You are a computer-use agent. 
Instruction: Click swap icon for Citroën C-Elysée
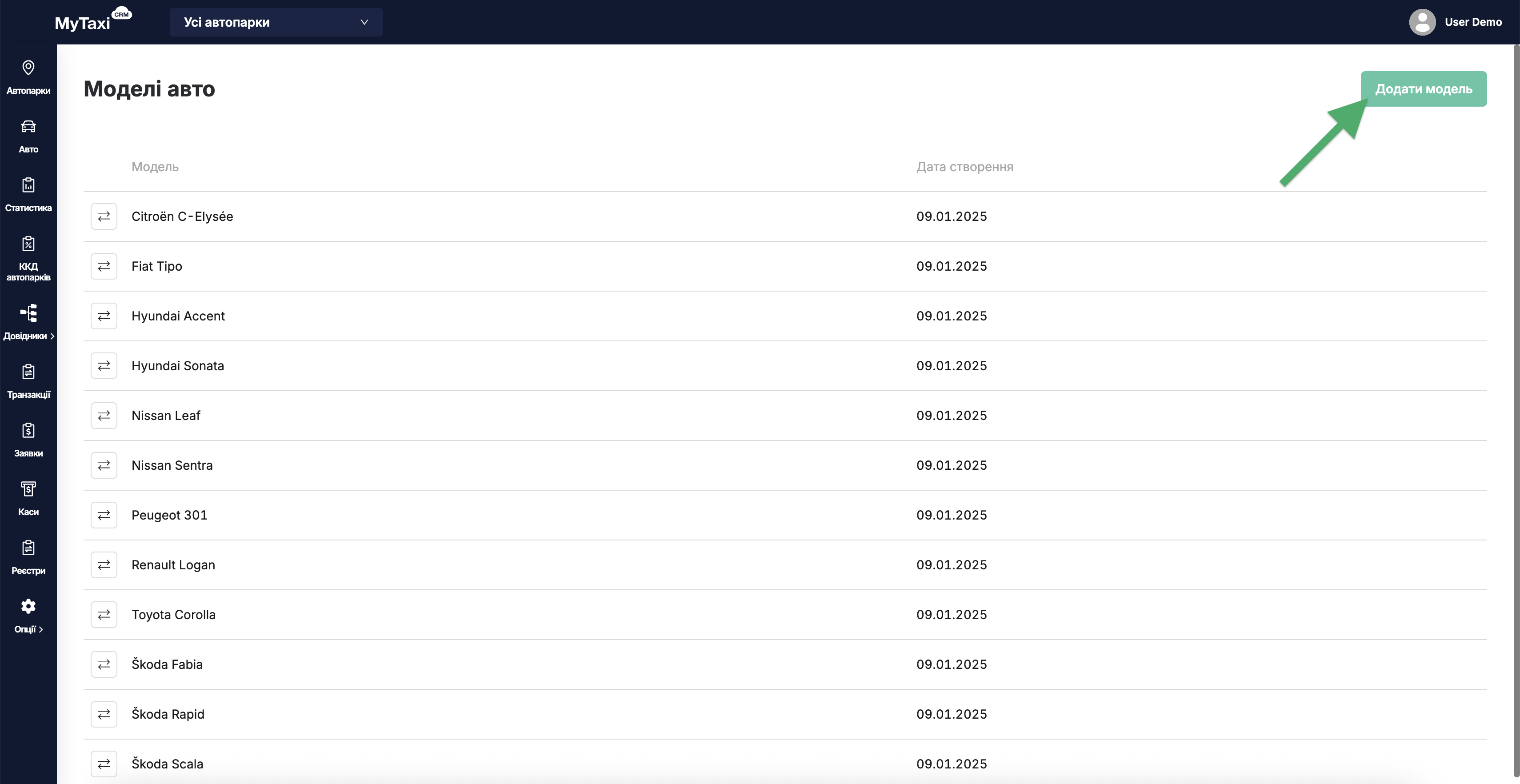point(104,216)
